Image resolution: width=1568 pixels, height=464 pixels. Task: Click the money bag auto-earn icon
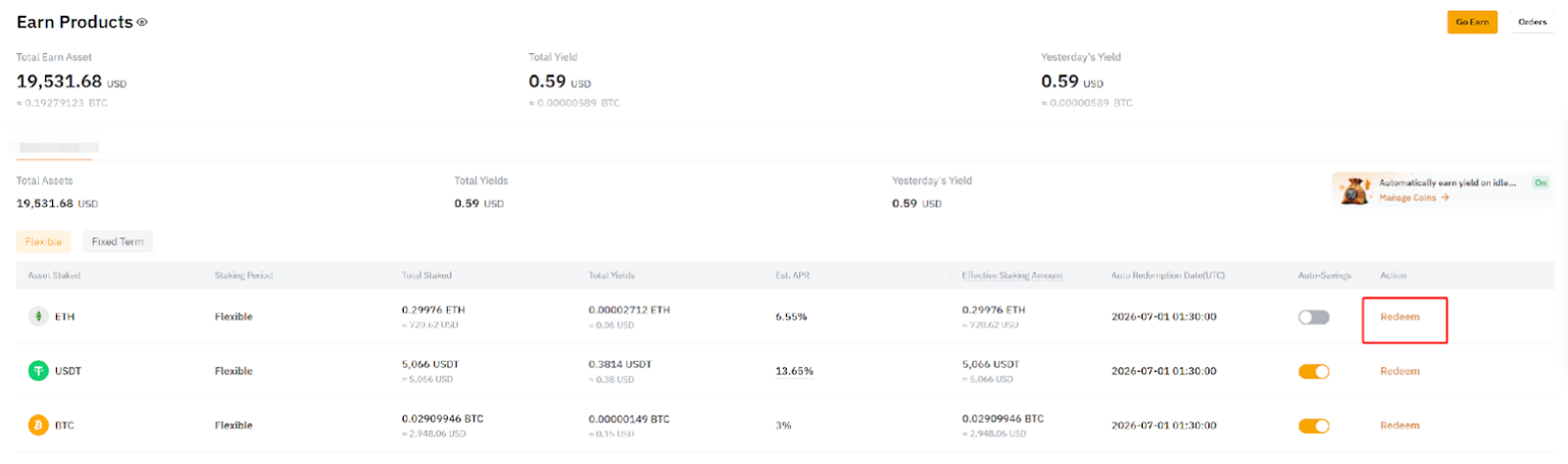[1355, 190]
